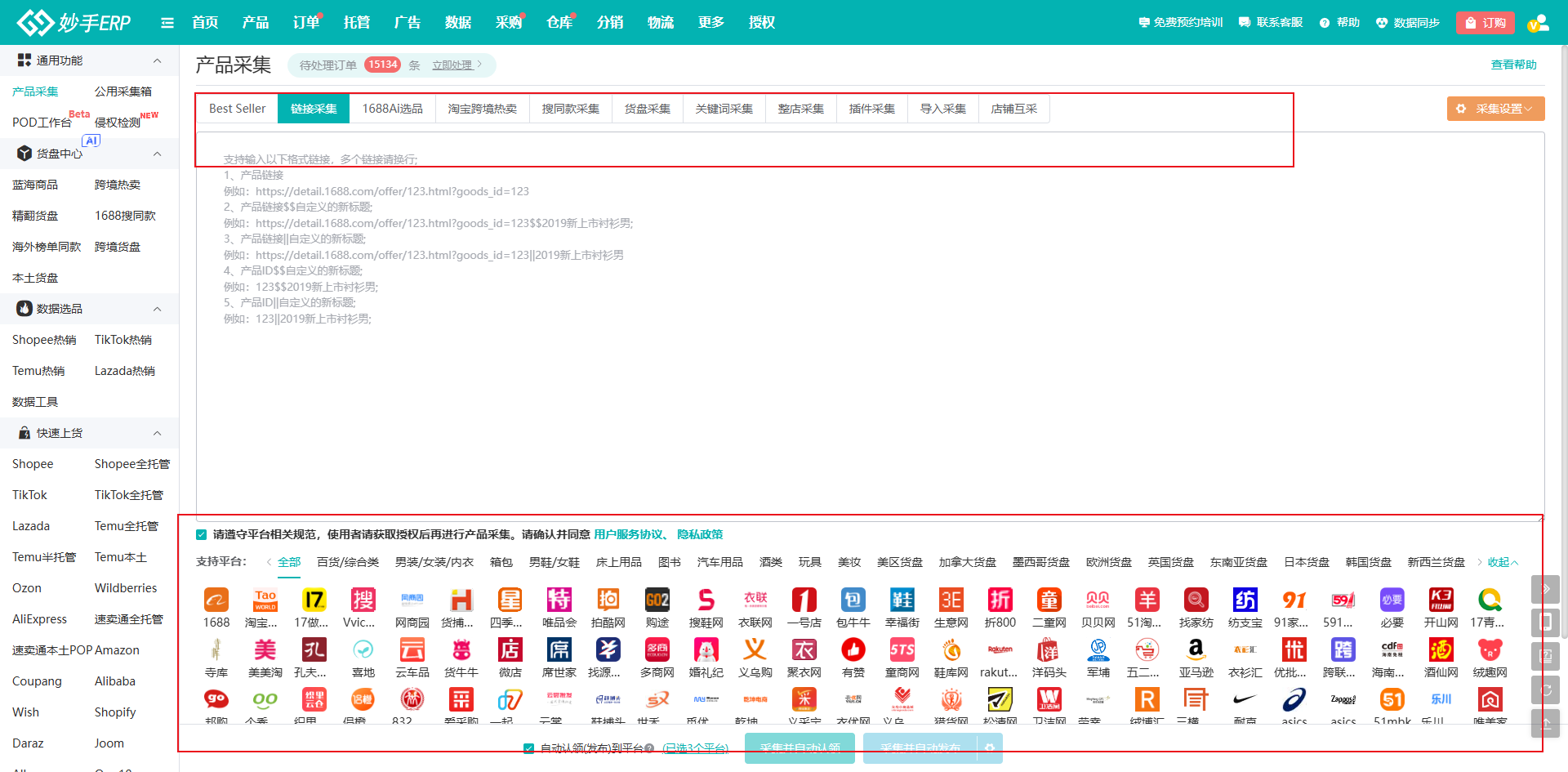Click the 用户服务协议 link
The width and height of the screenshot is (1568, 772).
pyautogui.click(x=628, y=534)
